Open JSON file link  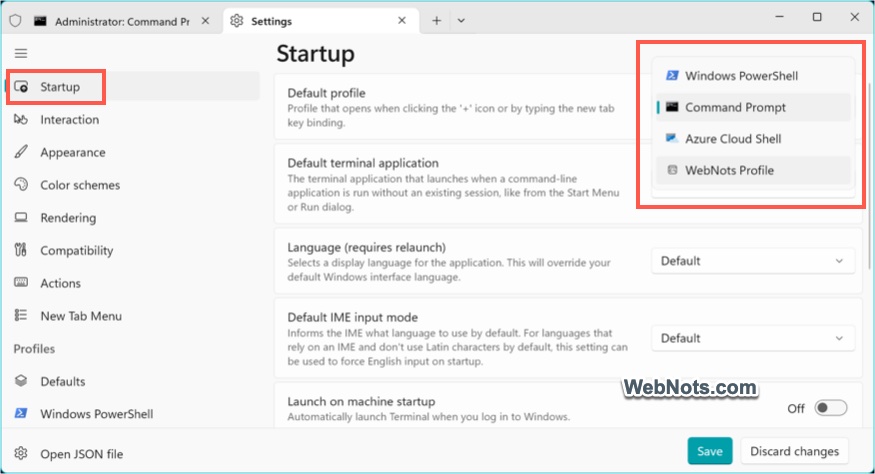pyautogui.click(x=81, y=454)
